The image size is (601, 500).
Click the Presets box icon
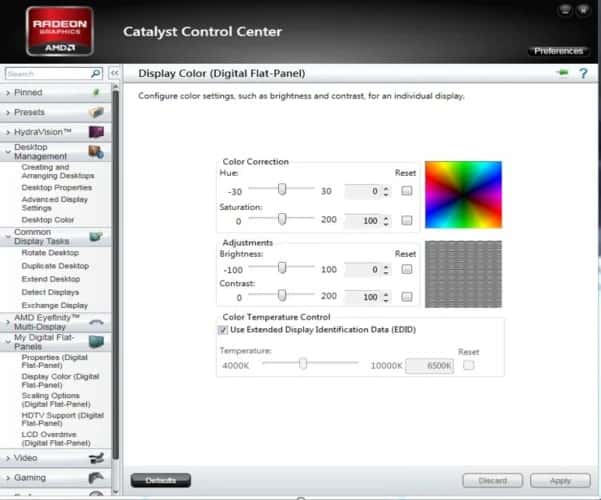(96, 112)
